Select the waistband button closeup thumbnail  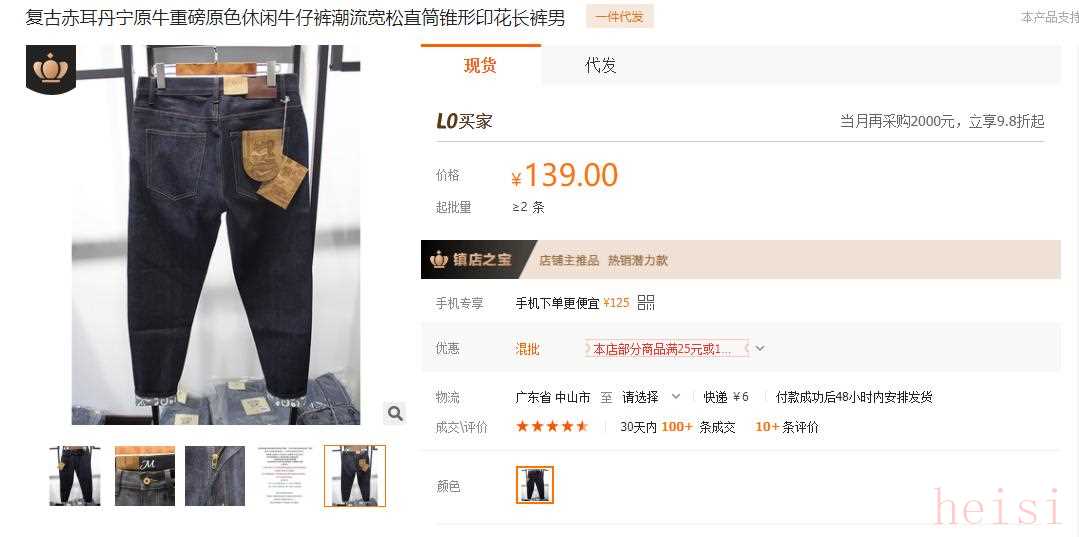coord(145,476)
